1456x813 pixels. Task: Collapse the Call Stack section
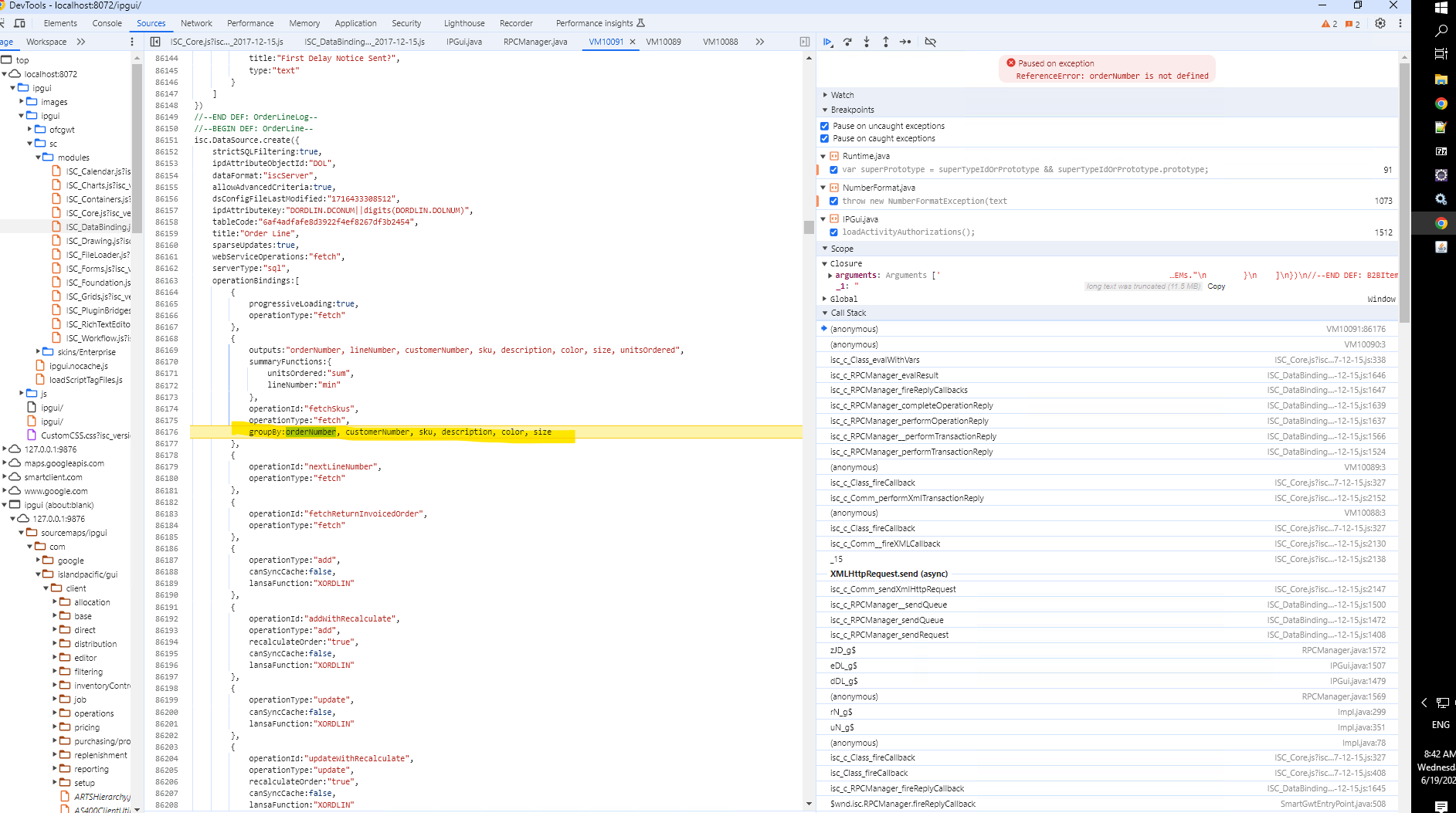[x=848, y=313]
